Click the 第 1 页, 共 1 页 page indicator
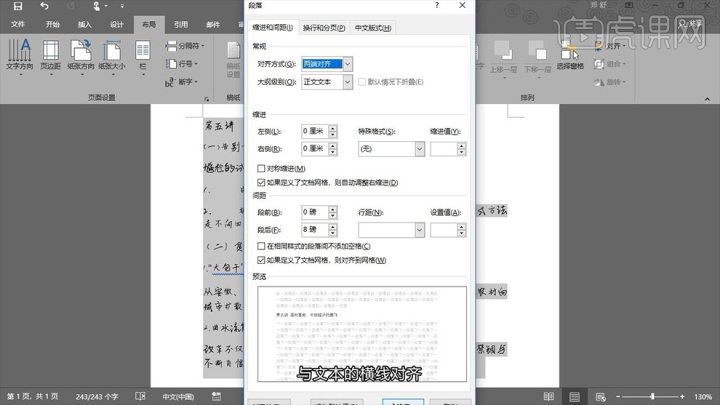This screenshot has width=720, height=405. (x=33, y=396)
